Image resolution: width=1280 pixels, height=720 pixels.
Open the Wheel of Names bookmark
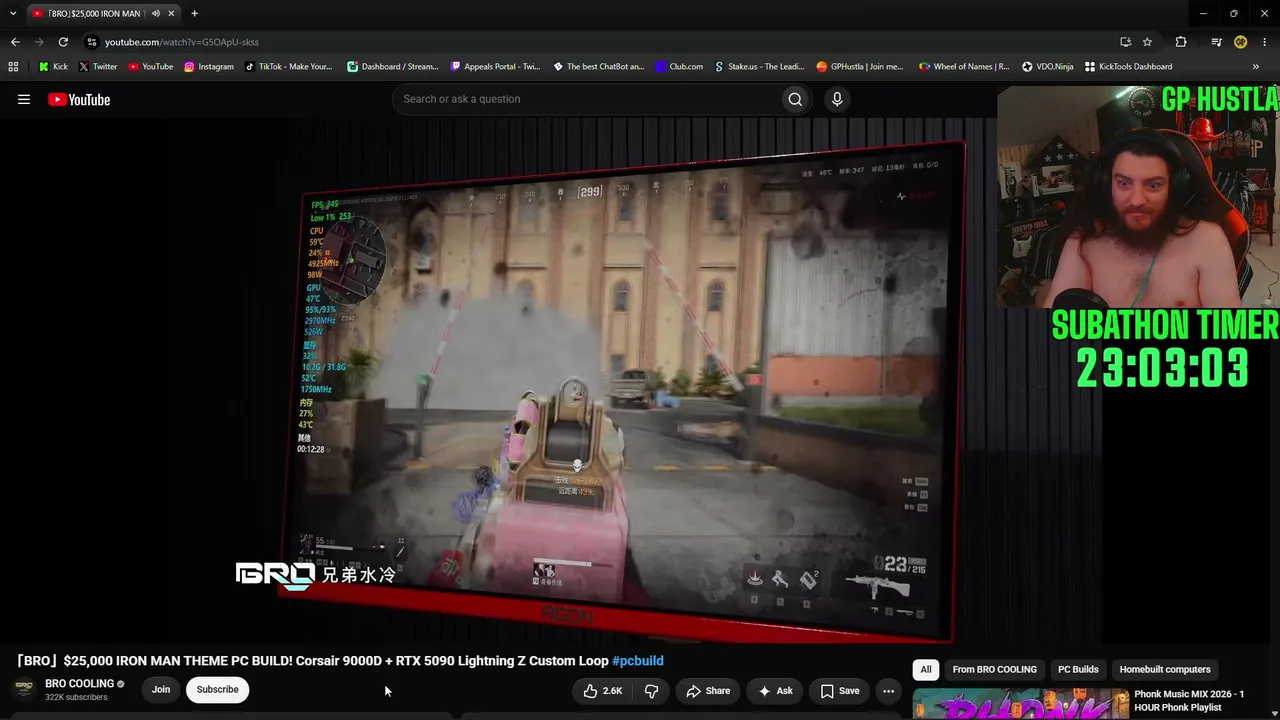click(x=964, y=67)
